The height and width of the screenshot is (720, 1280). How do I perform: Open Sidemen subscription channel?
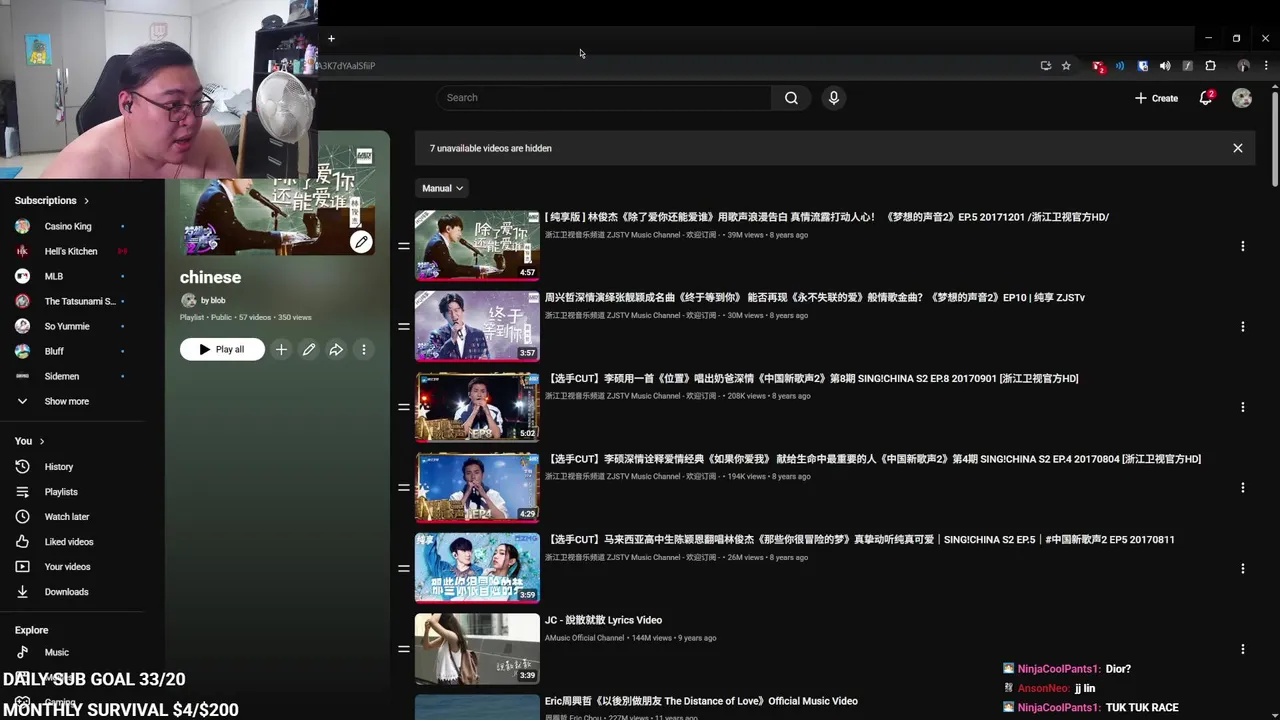(x=61, y=376)
